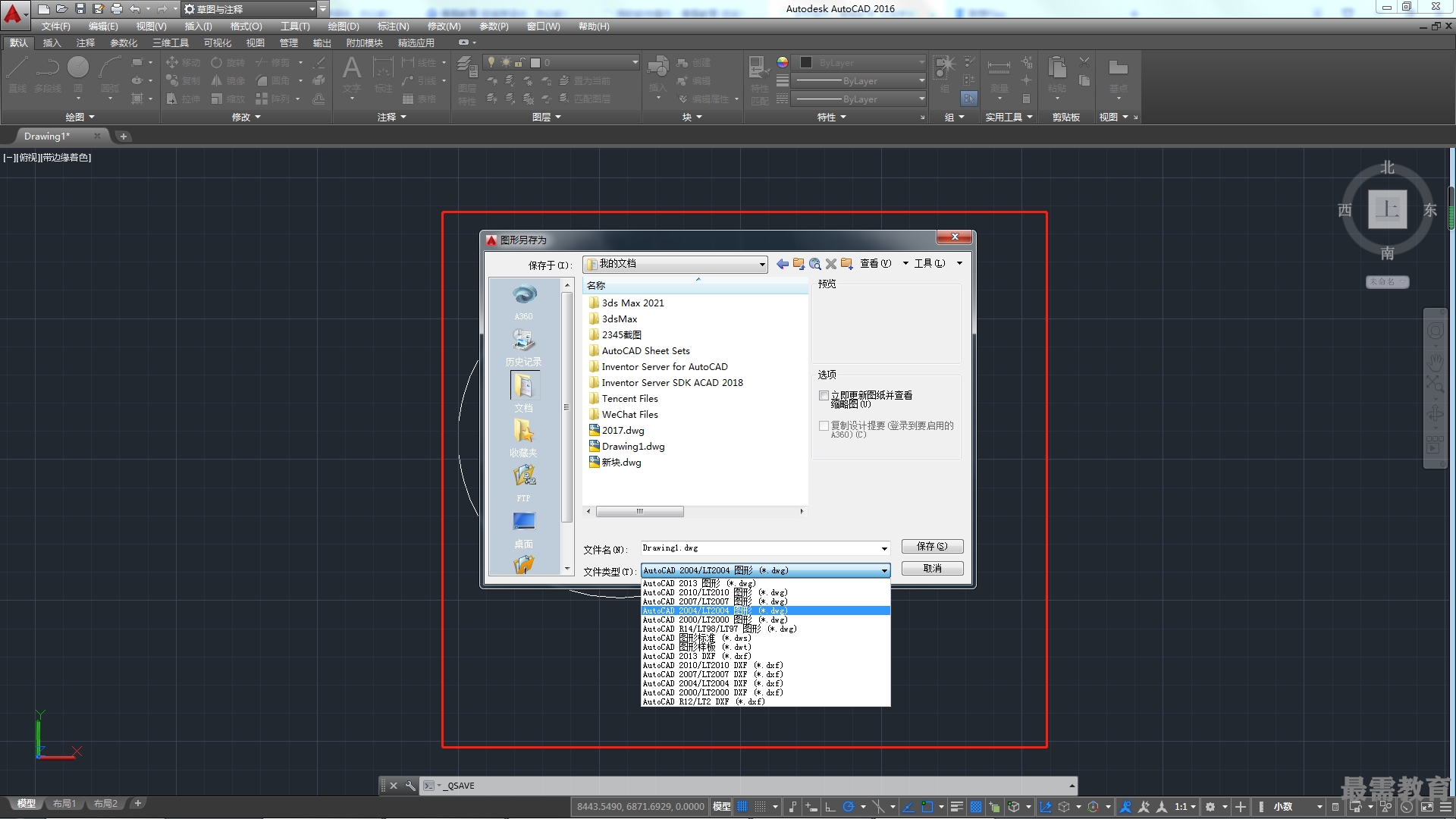Choose AutoCAD R12/LT2 DXF (*.dxf) from the type list
Screen dimensions: 1456x819
point(765,701)
